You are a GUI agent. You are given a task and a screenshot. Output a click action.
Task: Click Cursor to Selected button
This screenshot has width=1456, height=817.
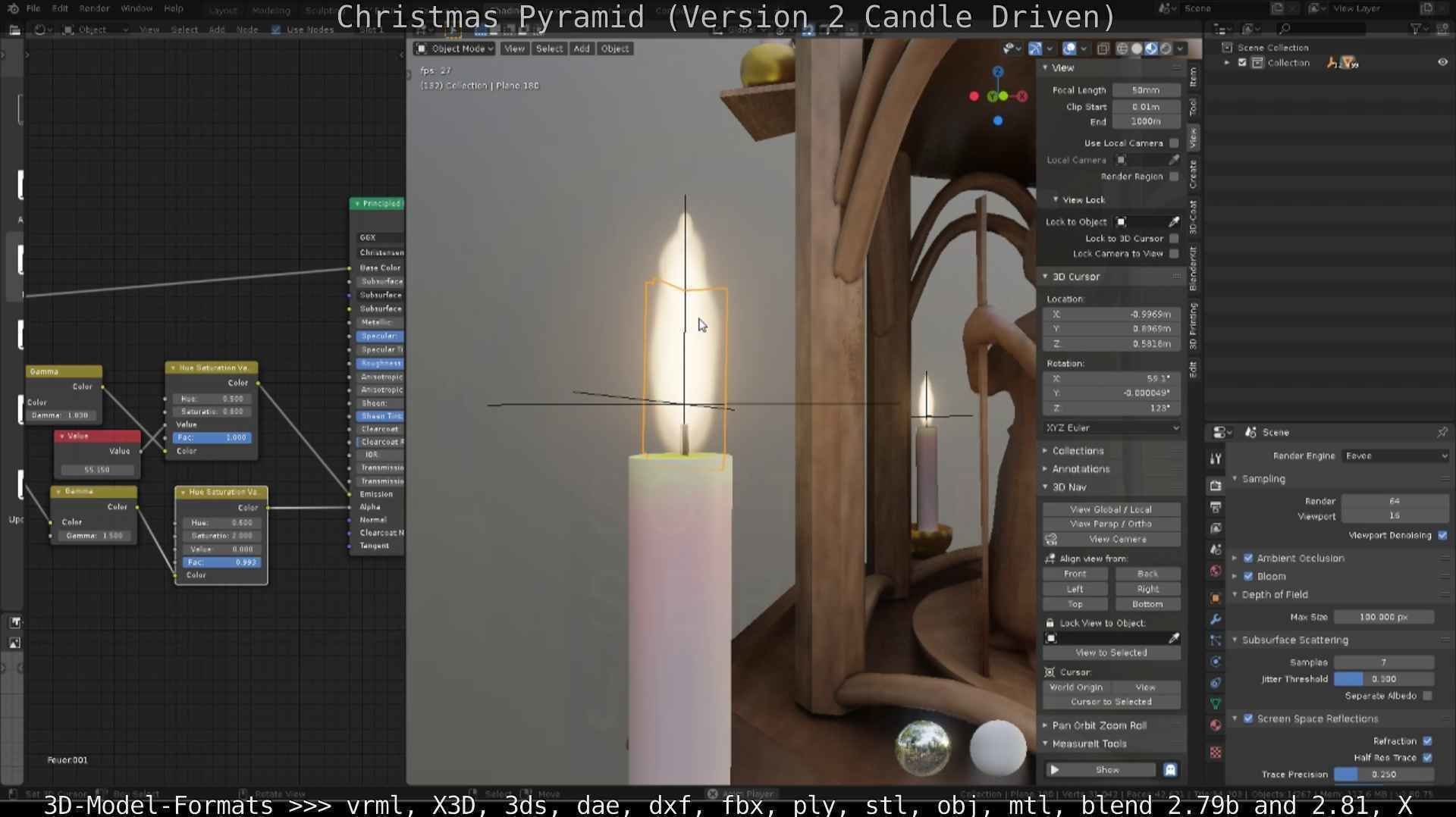point(1111,702)
